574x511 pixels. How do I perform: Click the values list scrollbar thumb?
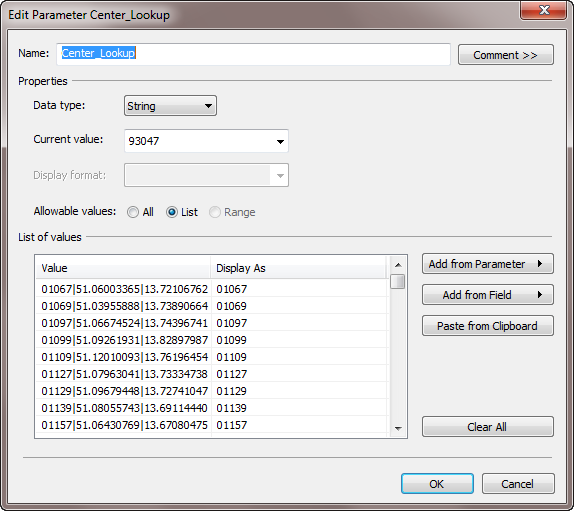(x=398, y=281)
